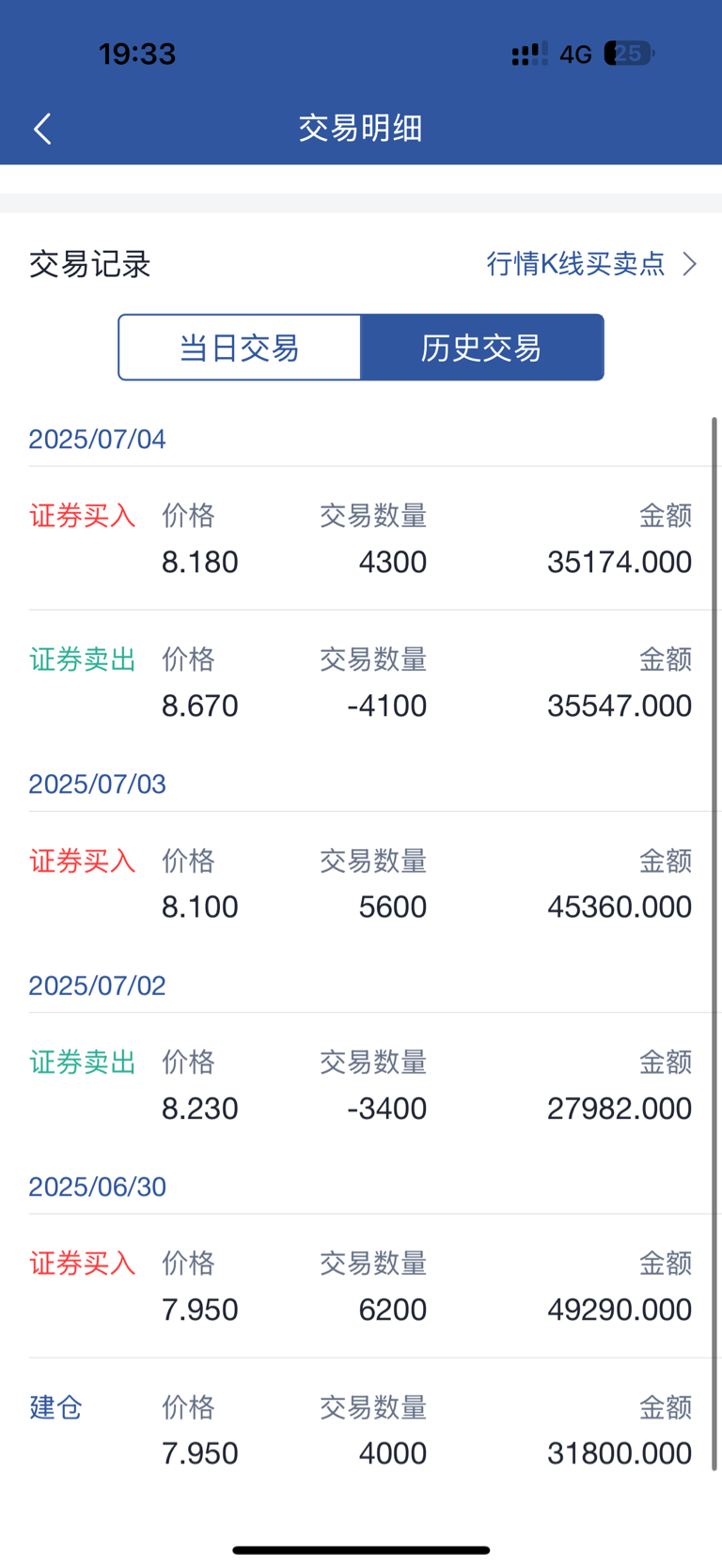Tap the battery indicator icon
The width and height of the screenshot is (722, 1568).
(629, 54)
